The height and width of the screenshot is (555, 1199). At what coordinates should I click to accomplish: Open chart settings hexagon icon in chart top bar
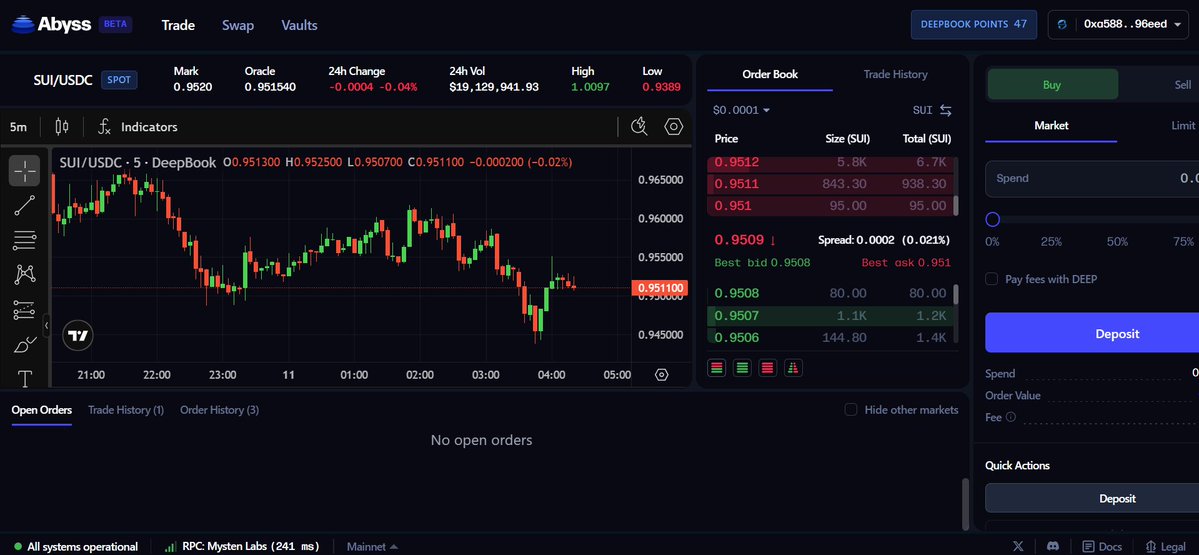(674, 127)
